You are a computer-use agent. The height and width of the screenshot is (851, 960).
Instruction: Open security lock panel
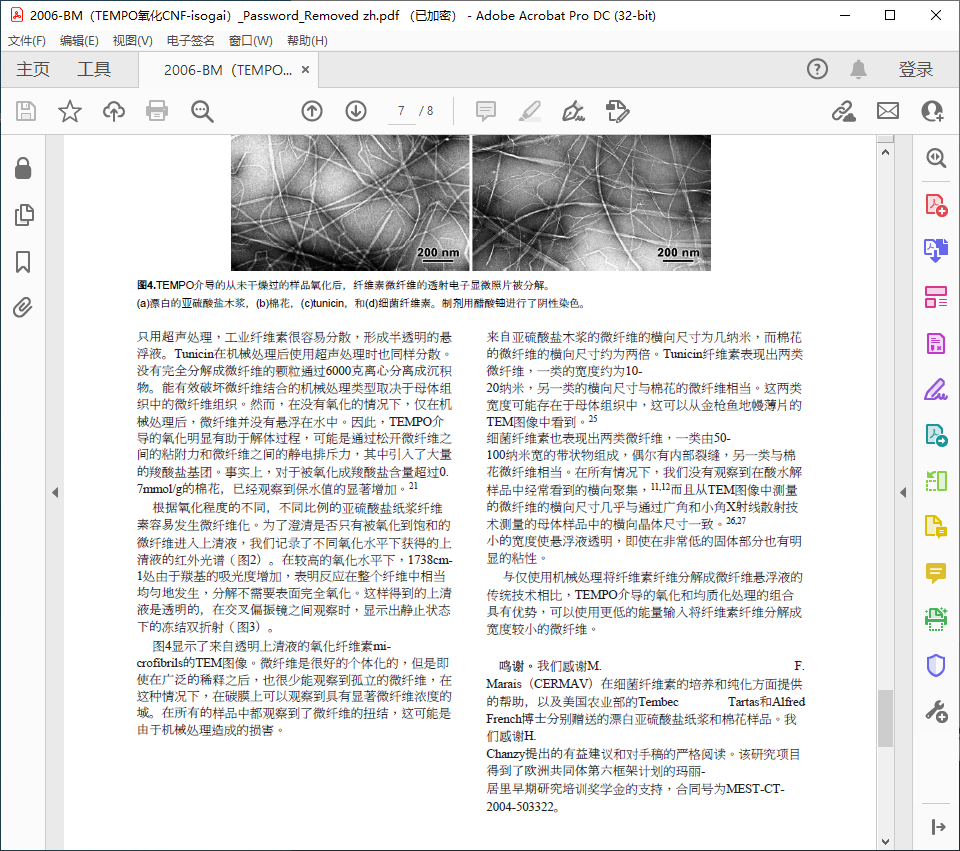23,168
